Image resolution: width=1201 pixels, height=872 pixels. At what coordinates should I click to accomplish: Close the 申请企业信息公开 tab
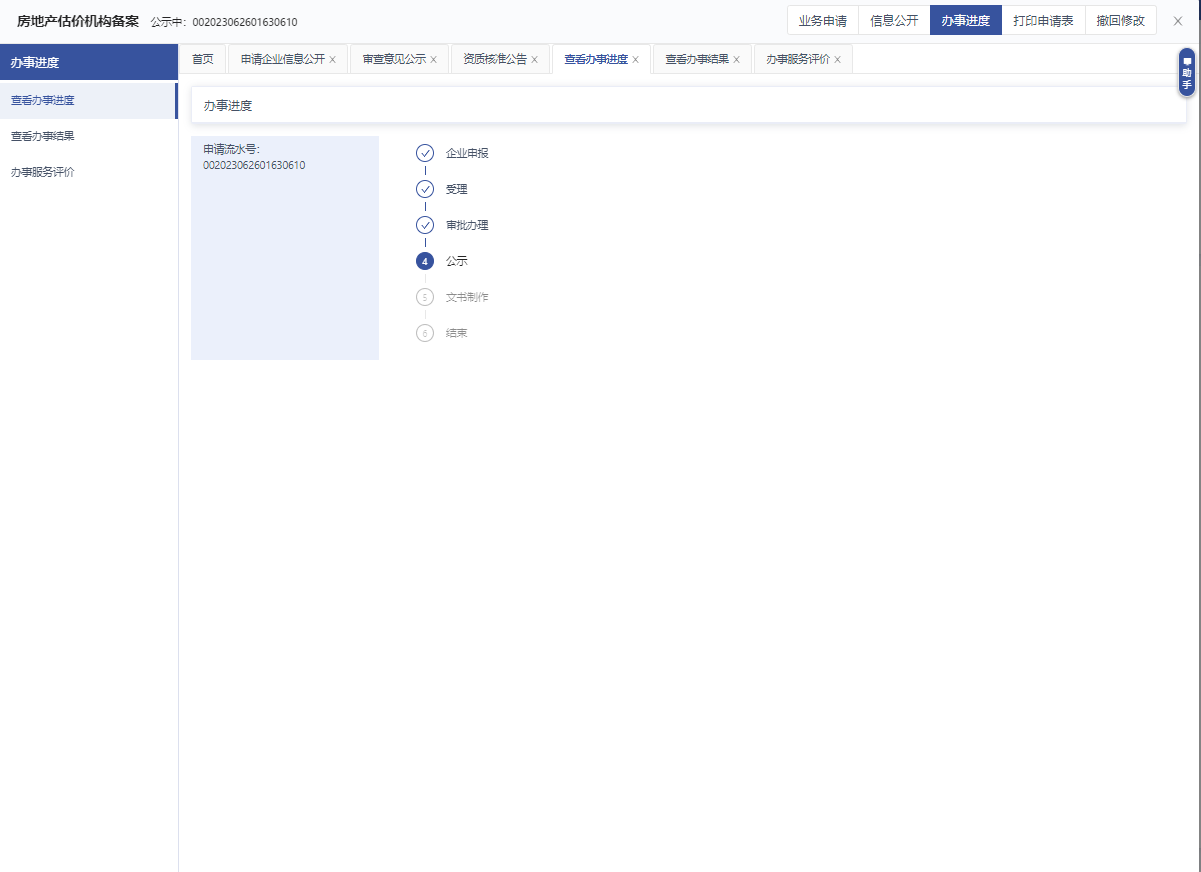333,60
